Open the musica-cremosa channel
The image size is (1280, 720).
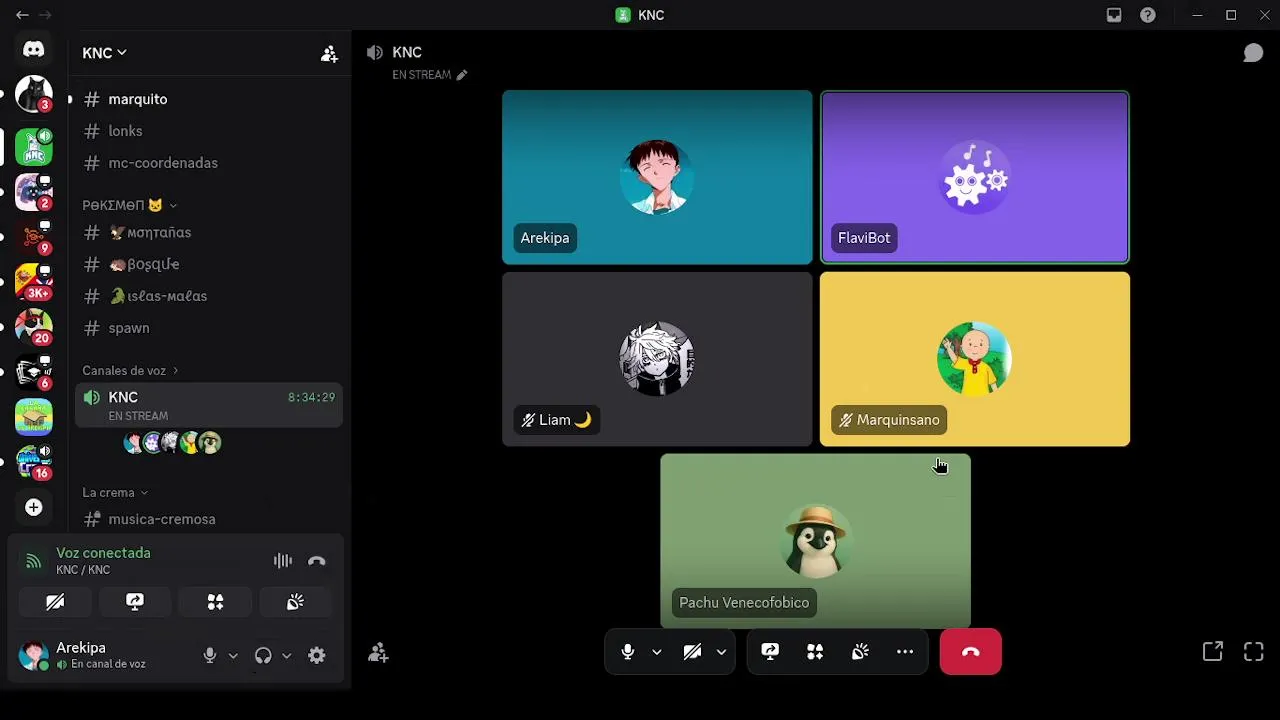click(x=209, y=519)
